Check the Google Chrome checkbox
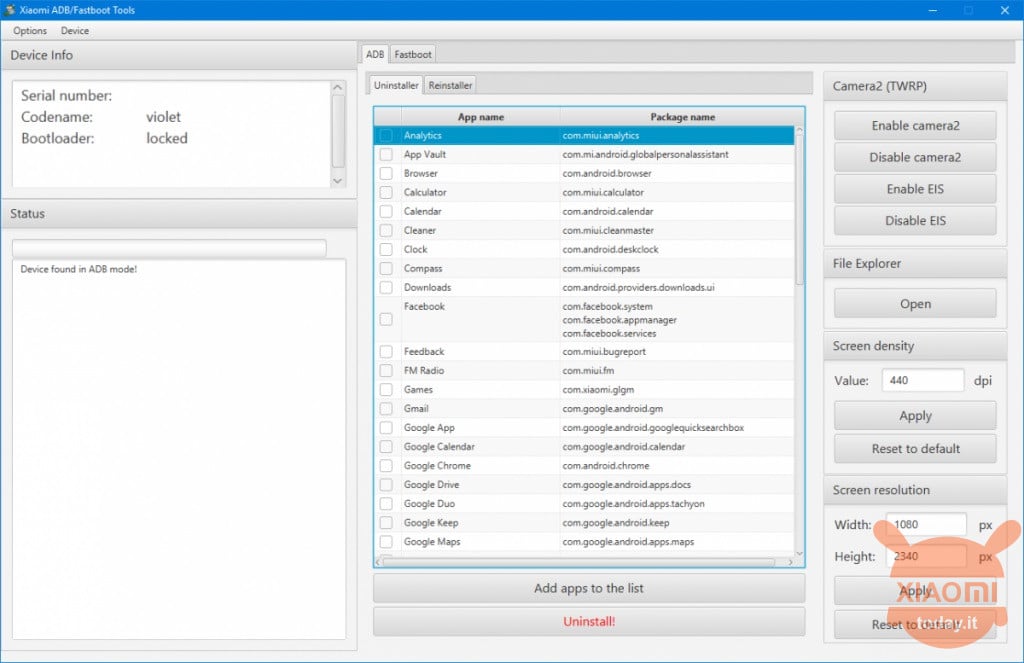The width and height of the screenshot is (1024, 663). coord(386,465)
